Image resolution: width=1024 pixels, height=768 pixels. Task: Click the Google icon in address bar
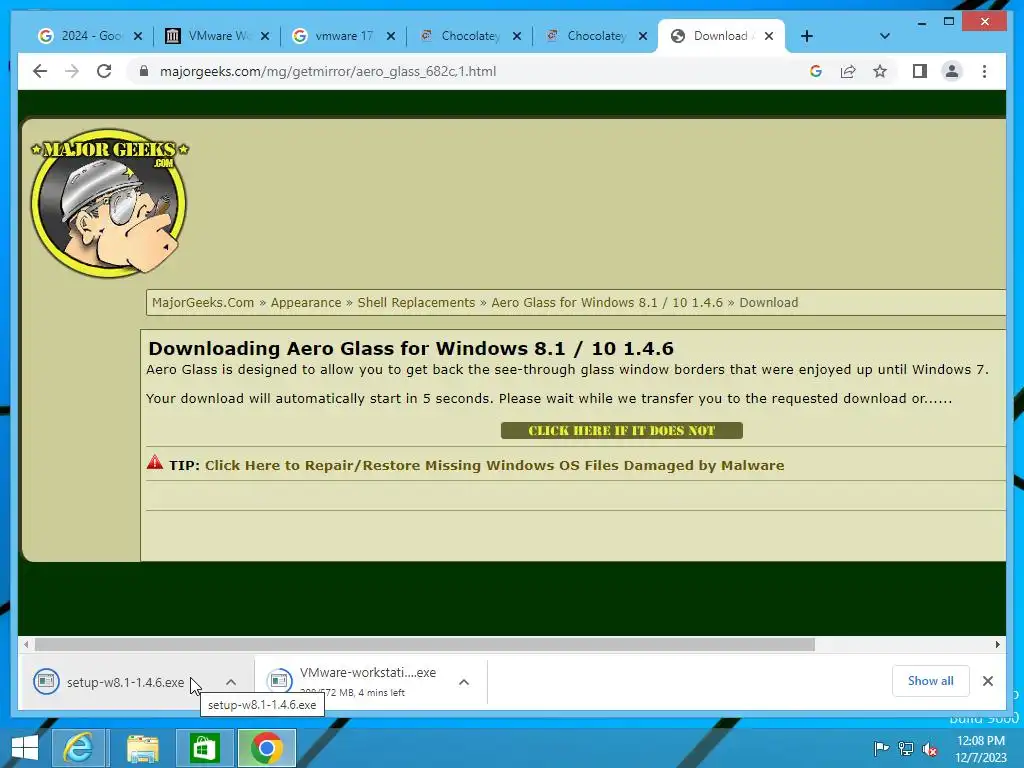(x=816, y=71)
